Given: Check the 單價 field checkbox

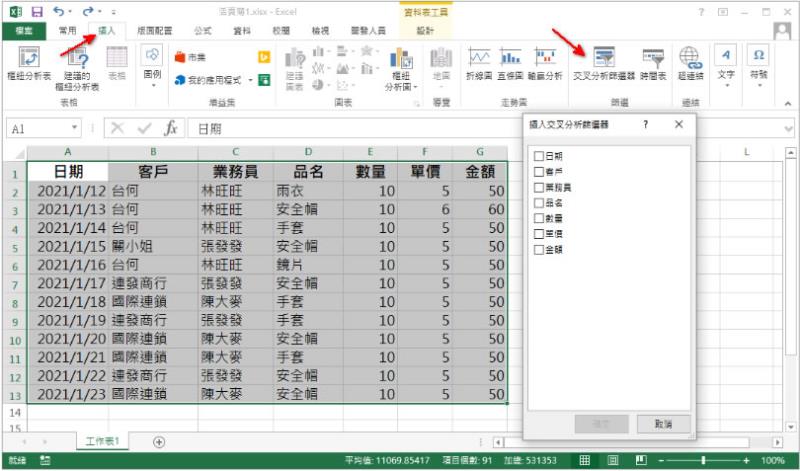Looking at the screenshot, I should click(539, 234).
